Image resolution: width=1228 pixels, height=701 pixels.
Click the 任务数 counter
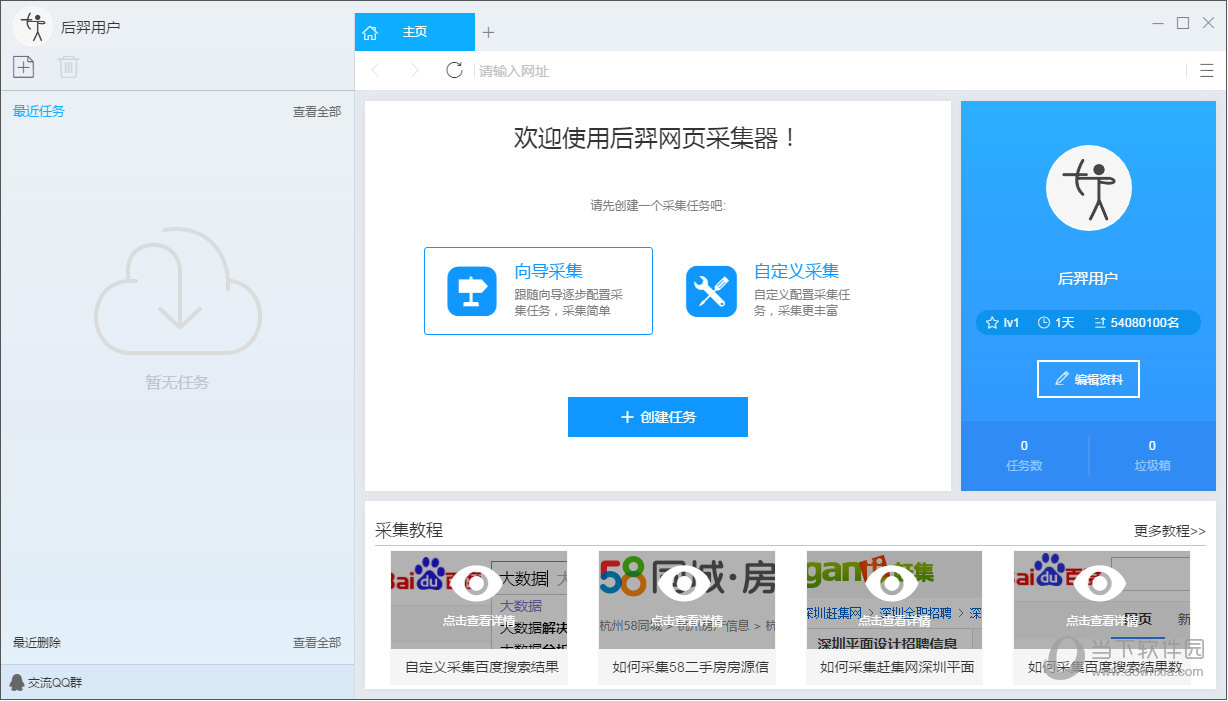click(x=1024, y=456)
